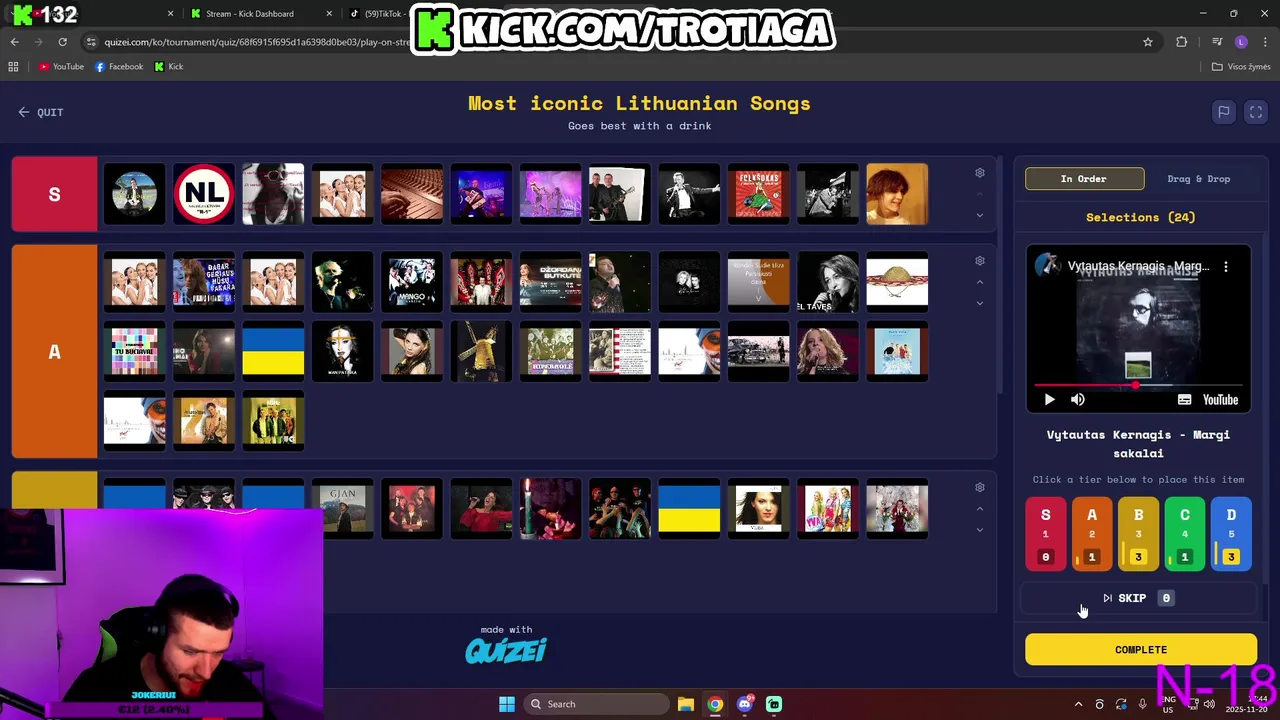Open settings gear for the B tier row
Screen dimensions: 1280x720
point(980,488)
